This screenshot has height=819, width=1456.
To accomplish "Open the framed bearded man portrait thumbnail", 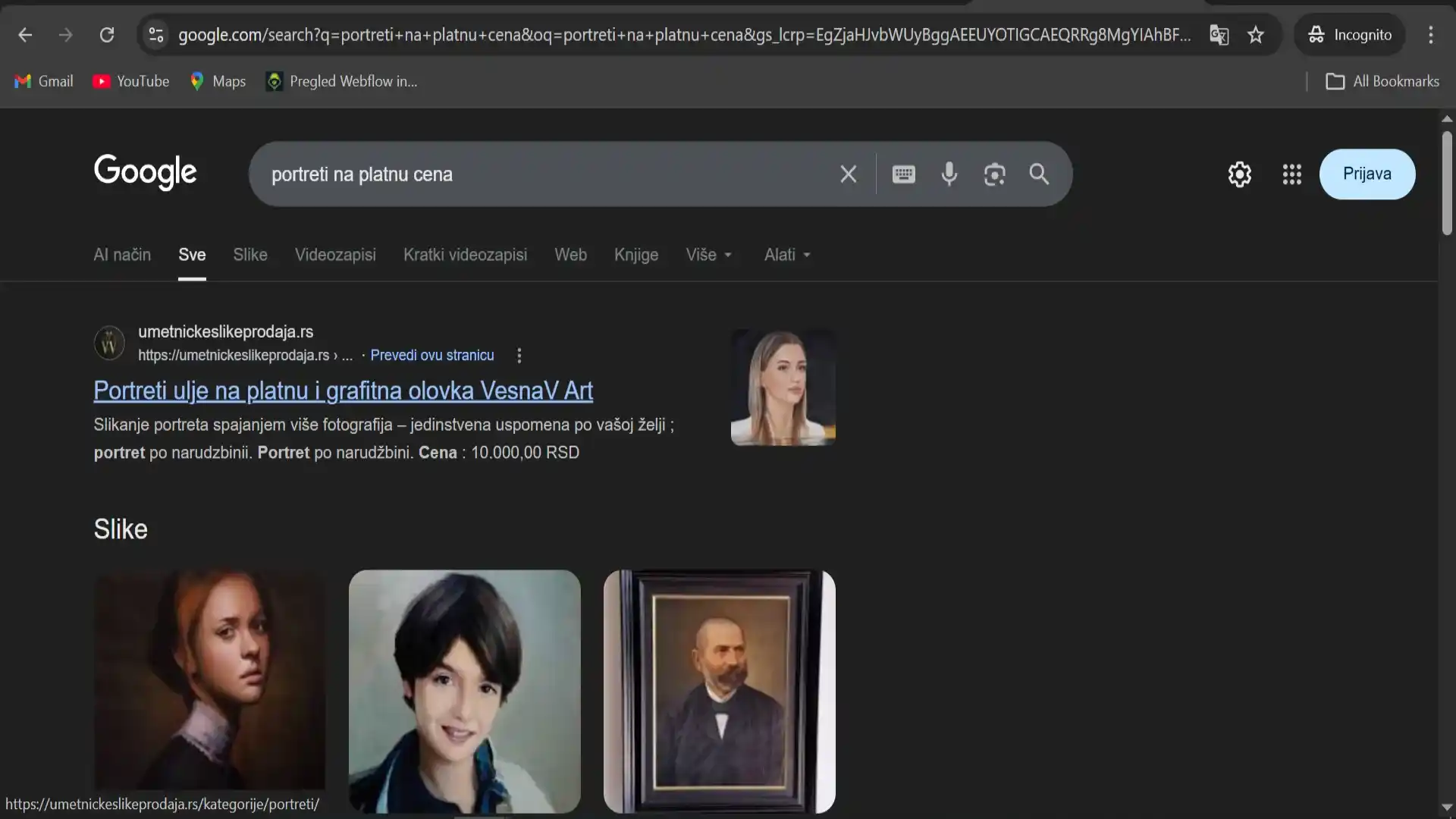I will (719, 691).
